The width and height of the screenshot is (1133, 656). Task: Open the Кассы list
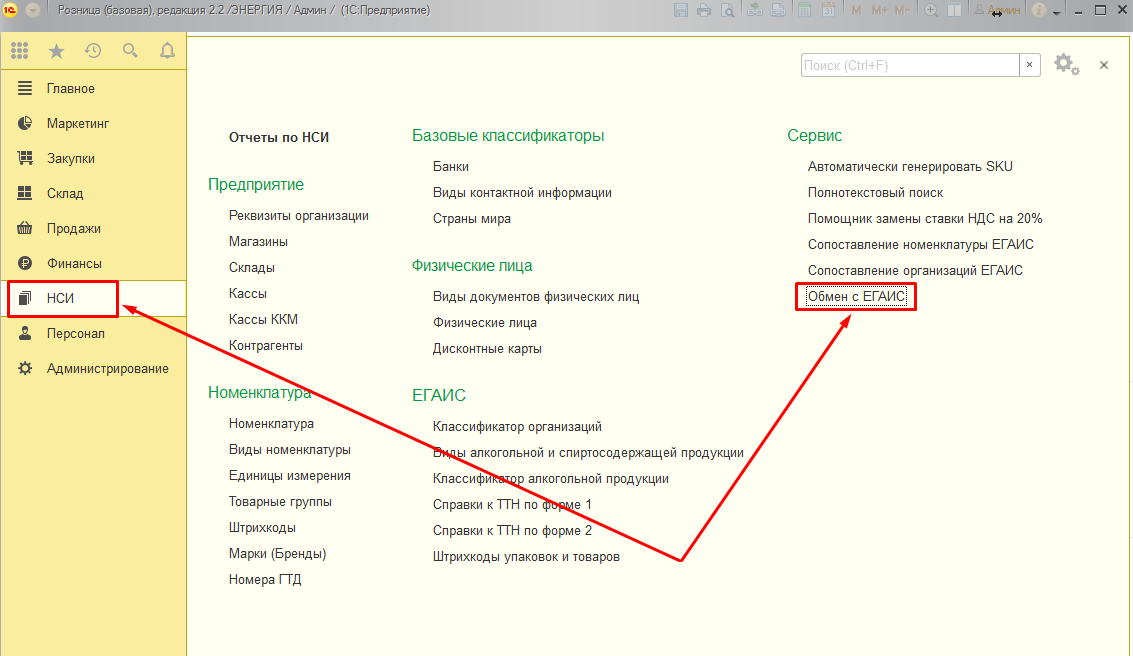pos(248,293)
